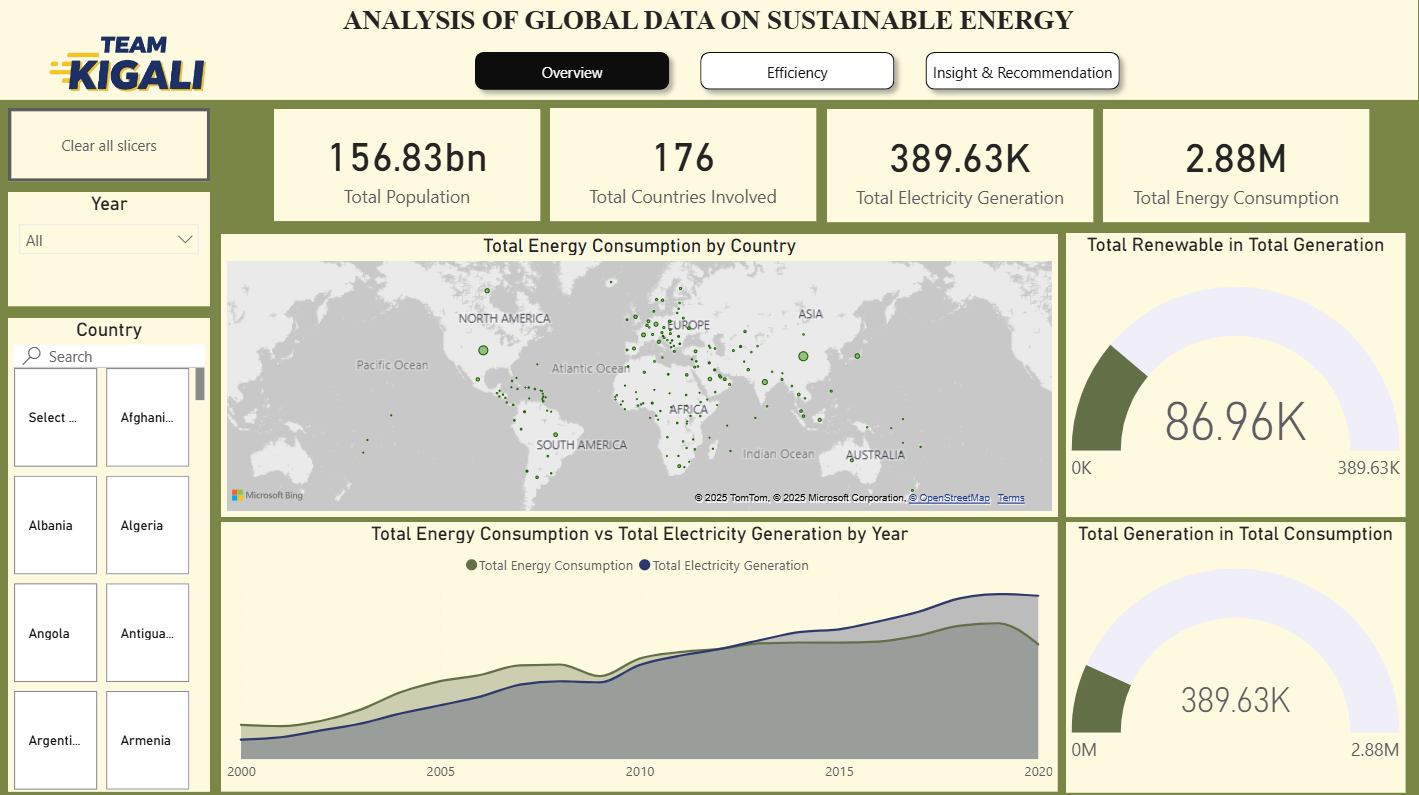Click the 2.88M maximum label on lower gauge

(x=1373, y=749)
